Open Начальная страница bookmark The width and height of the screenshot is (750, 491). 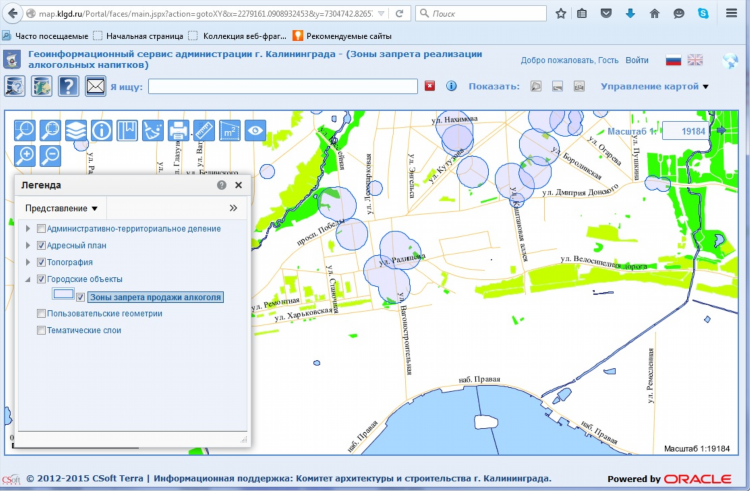pyautogui.click(x=138, y=36)
